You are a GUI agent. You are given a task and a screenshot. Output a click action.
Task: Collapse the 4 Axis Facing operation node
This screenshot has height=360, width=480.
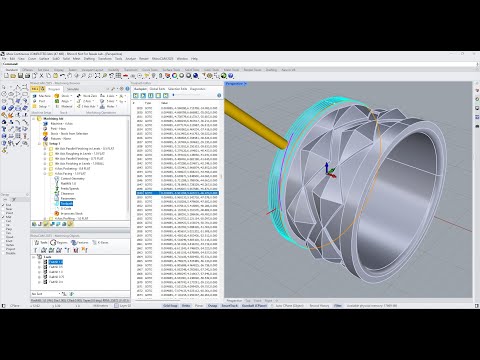45,174
